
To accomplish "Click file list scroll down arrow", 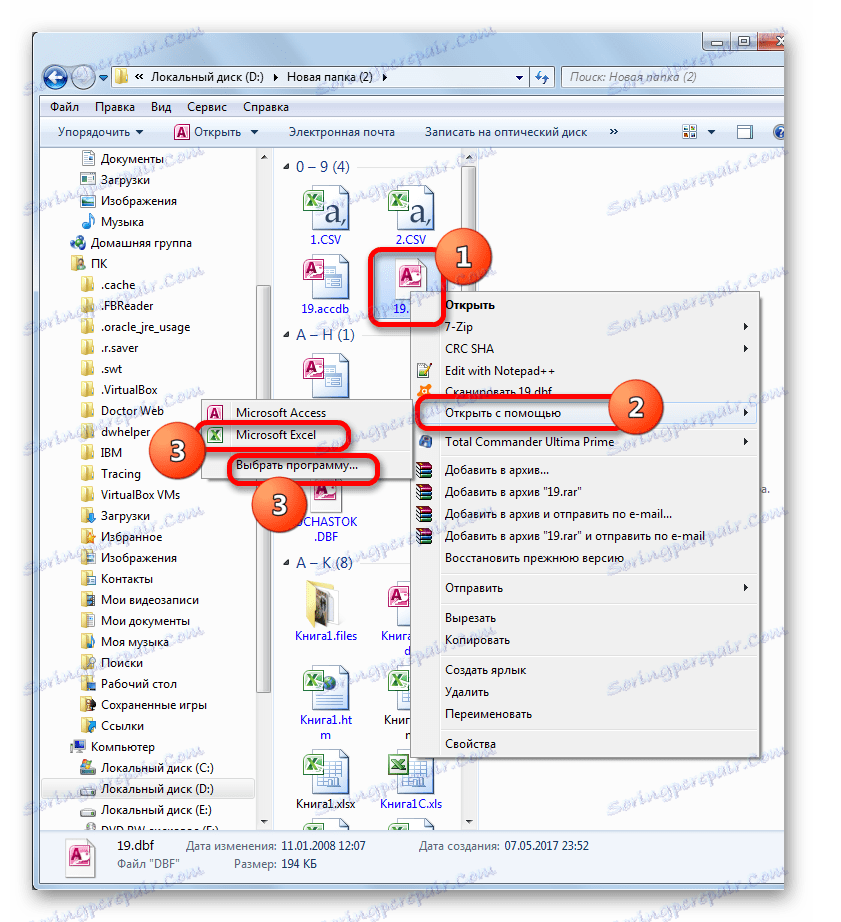I will (x=469, y=821).
